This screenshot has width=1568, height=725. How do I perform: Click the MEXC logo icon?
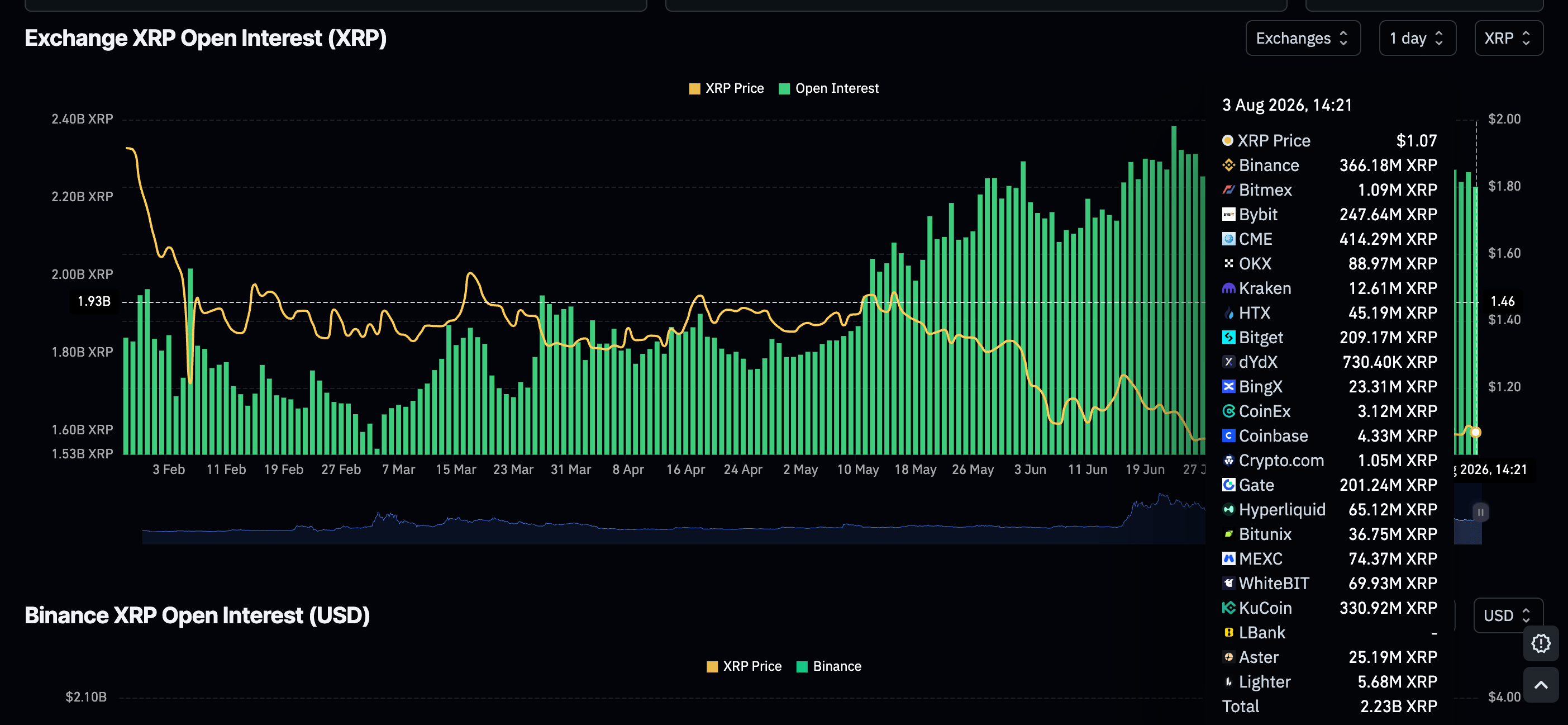pyautogui.click(x=1228, y=558)
